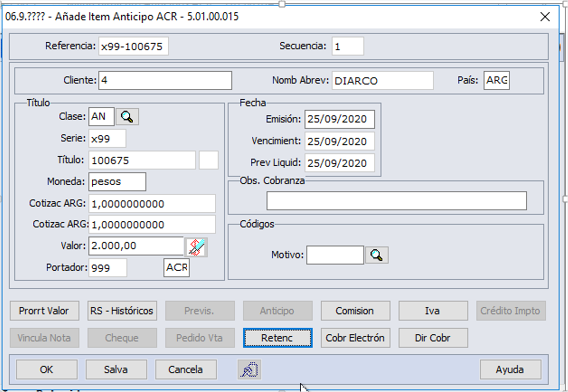The image size is (568, 392).
Task: Focus the Nomb Abrev field showing DIARCO
Action: 383,80
